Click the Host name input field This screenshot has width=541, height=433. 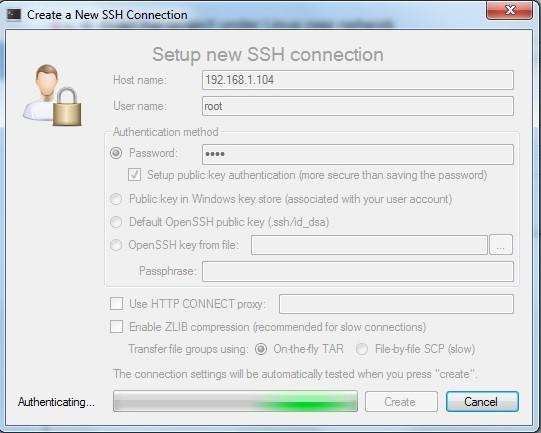pyautogui.click(x=357, y=80)
